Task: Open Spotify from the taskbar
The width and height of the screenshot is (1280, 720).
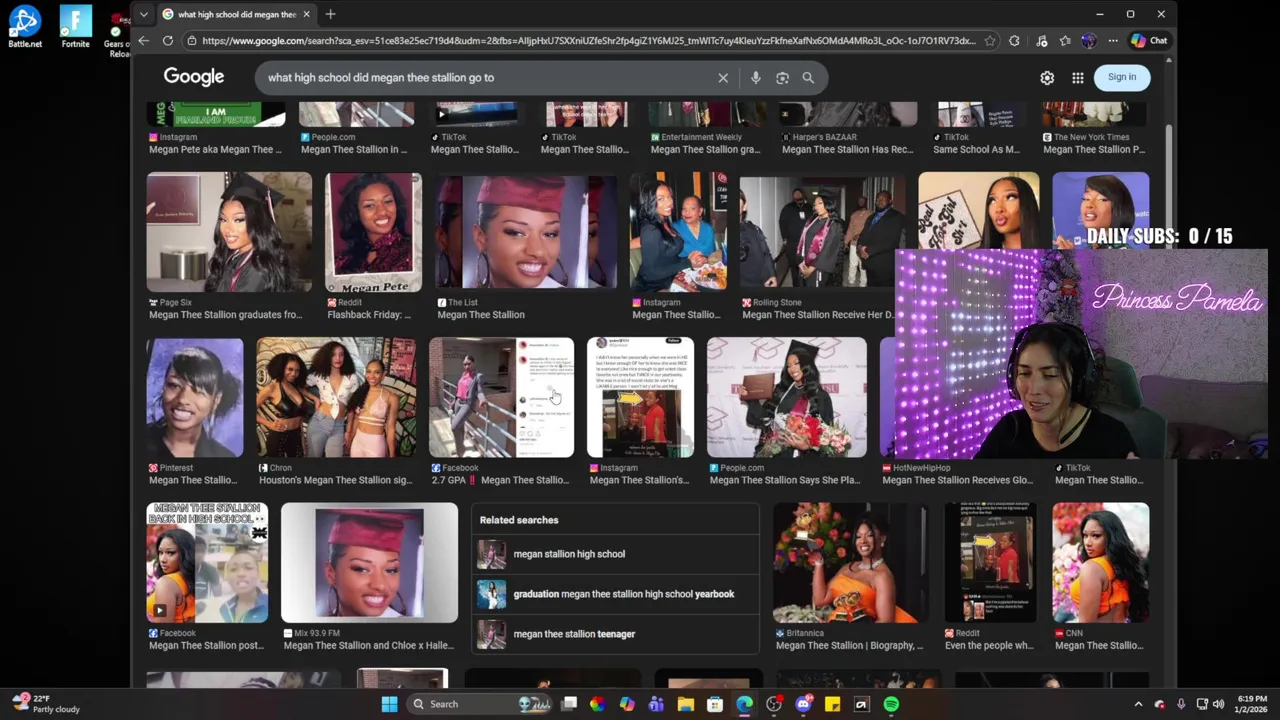Action: pyautogui.click(x=891, y=704)
